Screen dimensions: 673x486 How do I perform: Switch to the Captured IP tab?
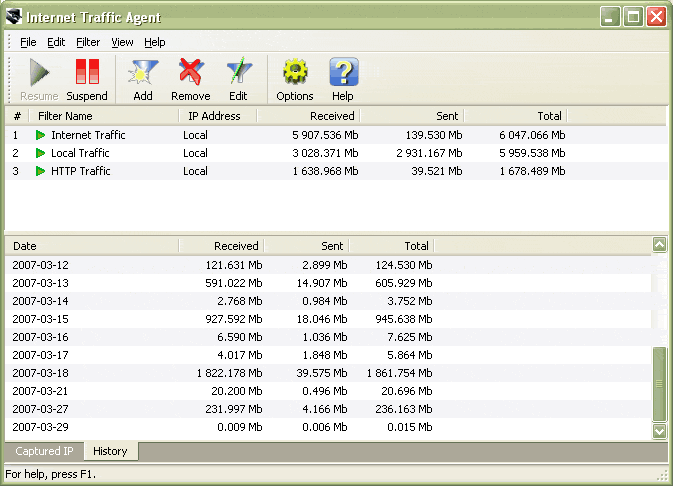44,451
